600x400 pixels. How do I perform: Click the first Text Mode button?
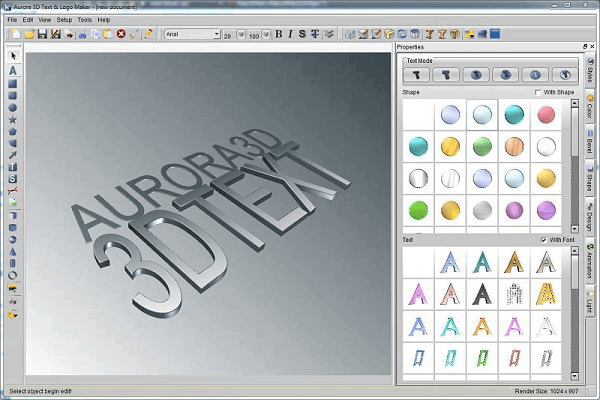(x=416, y=75)
